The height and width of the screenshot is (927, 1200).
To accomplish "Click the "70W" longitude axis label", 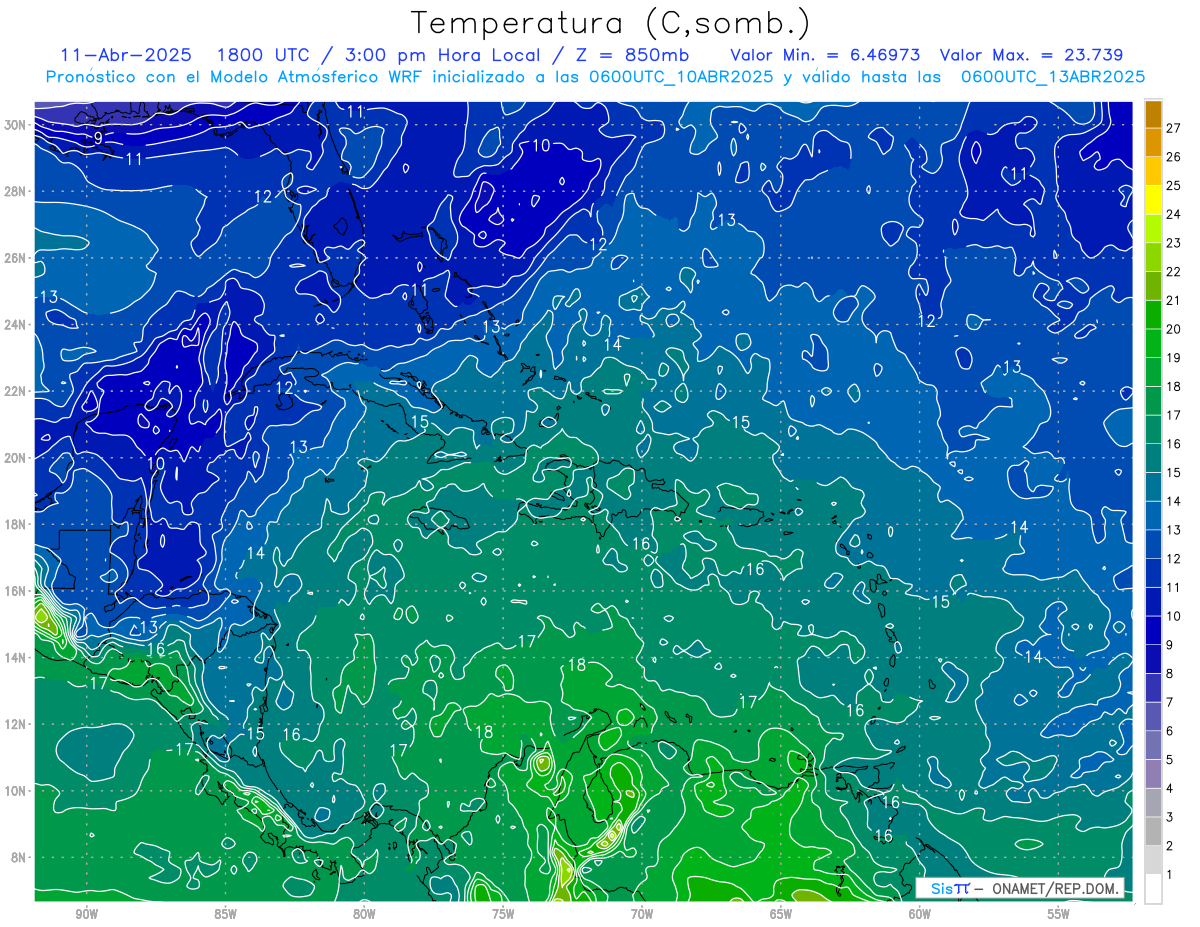I will pyautogui.click(x=642, y=914).
